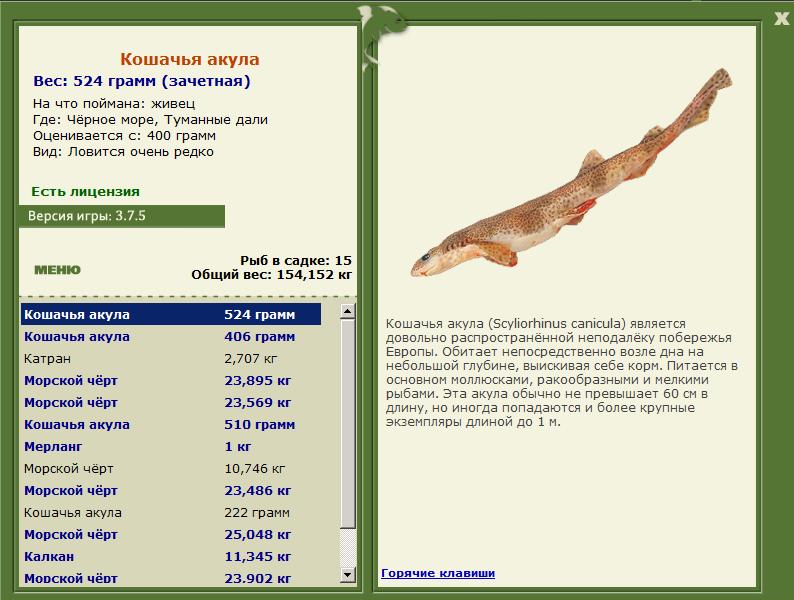Click the Версия игры: 3.7.5 bar
Image resolution: width=794 pixels, height=600 pixels.
(122, 216)
